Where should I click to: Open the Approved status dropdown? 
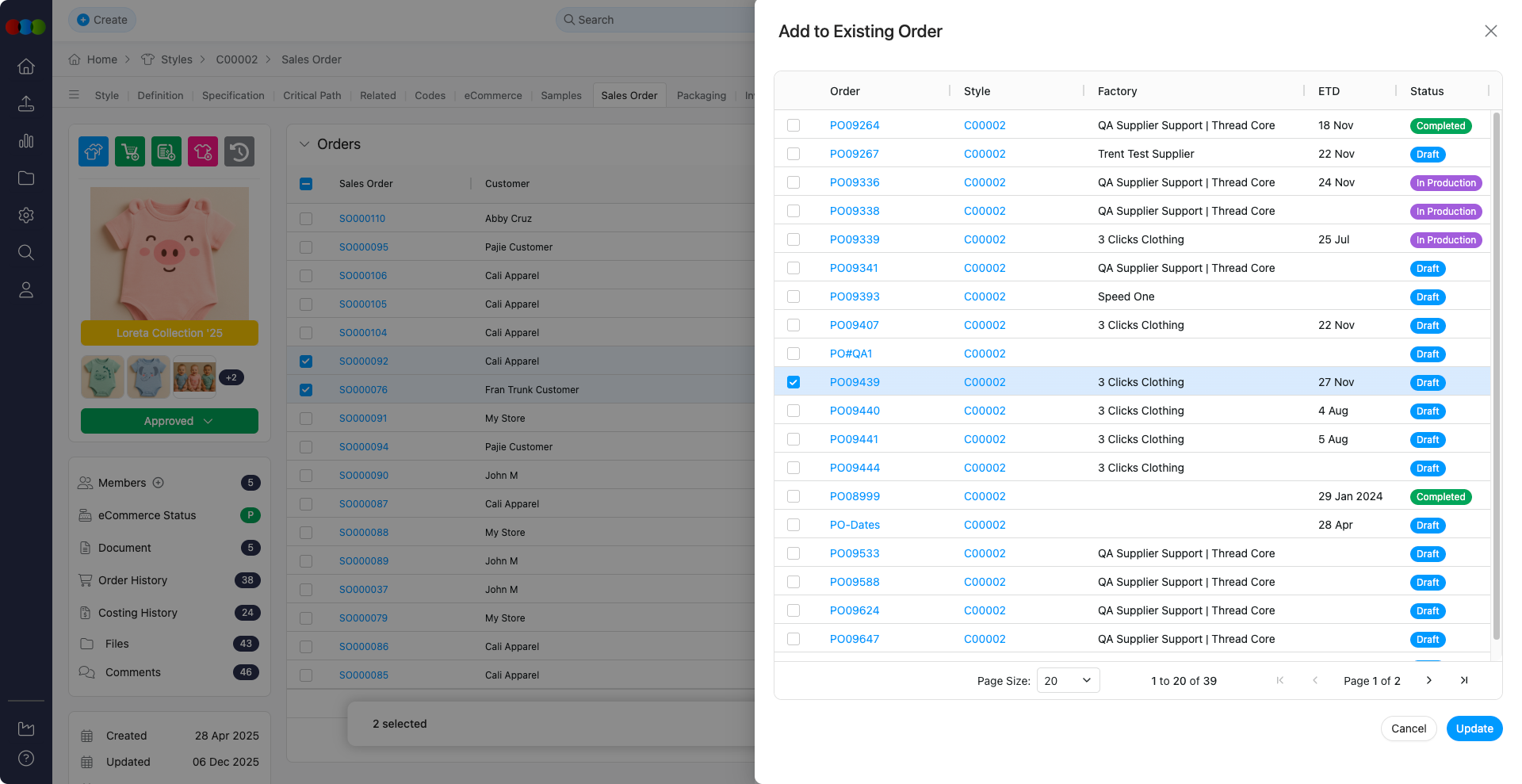169,421
